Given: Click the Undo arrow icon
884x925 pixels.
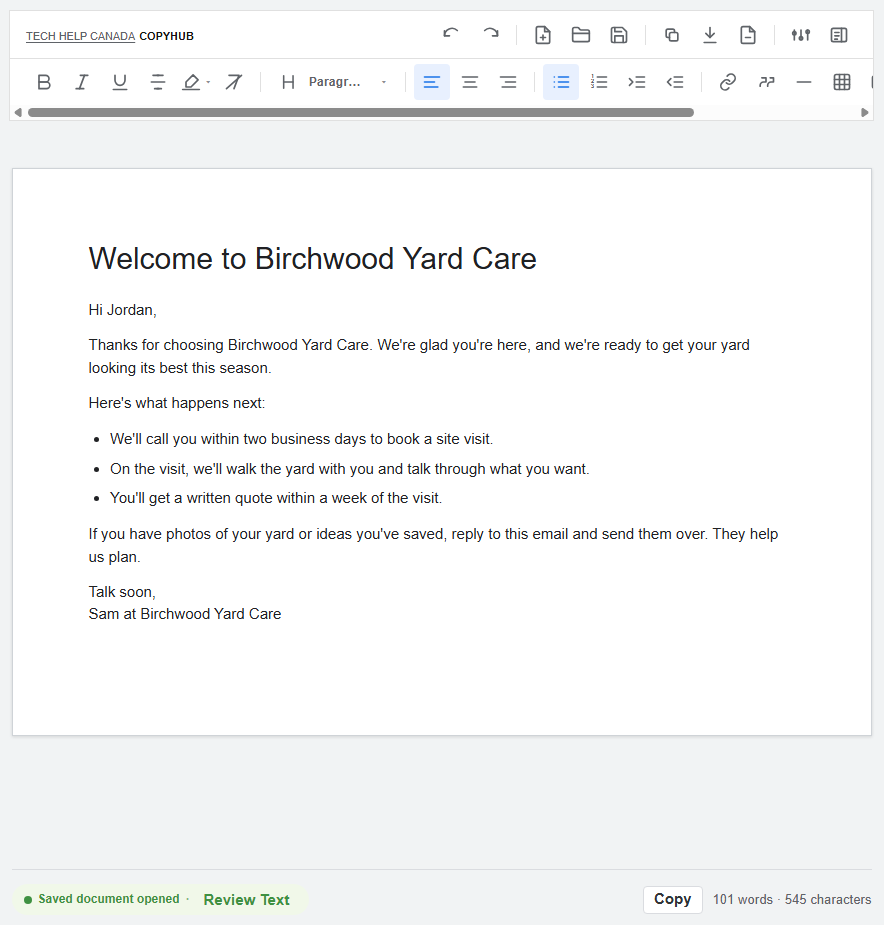Looking at the screenshot, I should [450, 35].
